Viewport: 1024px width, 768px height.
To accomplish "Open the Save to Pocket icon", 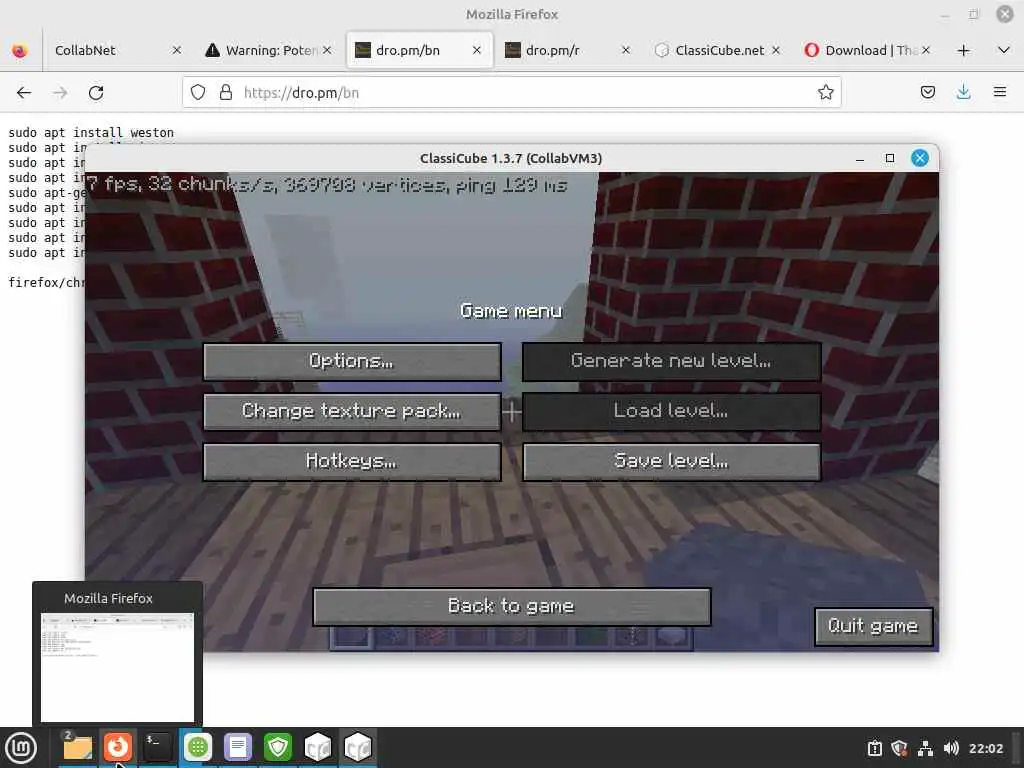I will (x=927, y=93).
